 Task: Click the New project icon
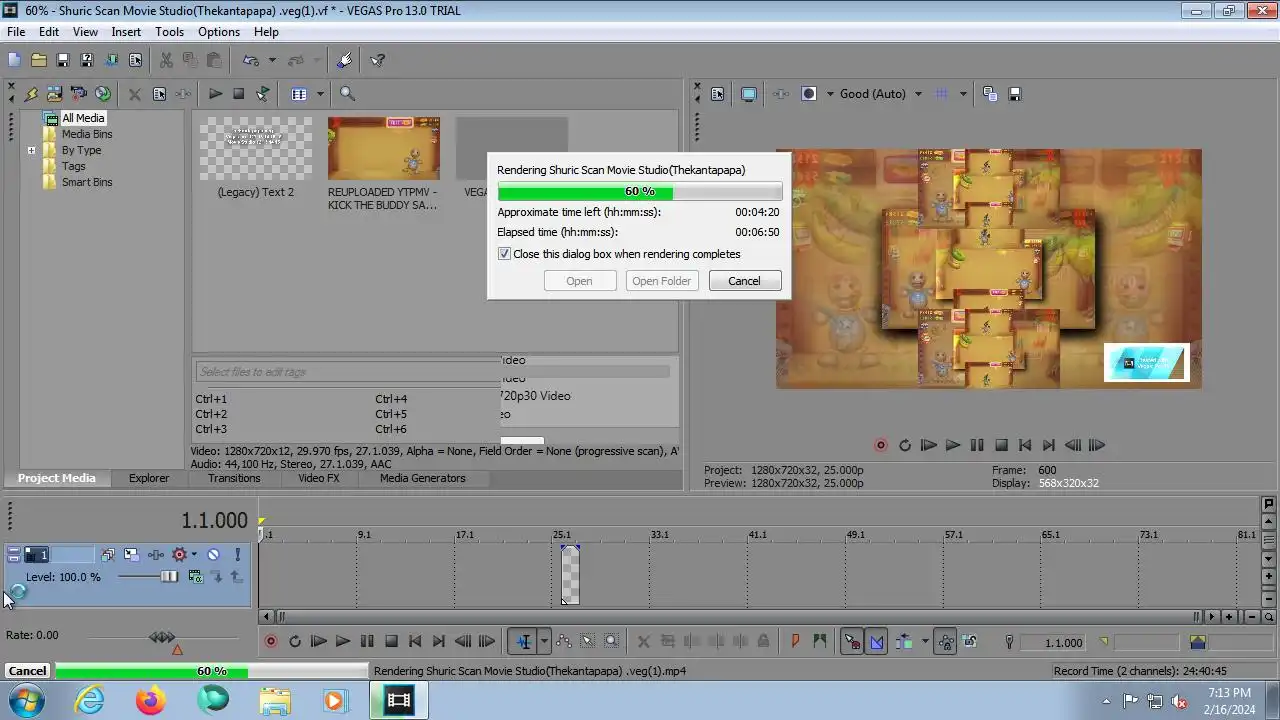click(14, 60)
